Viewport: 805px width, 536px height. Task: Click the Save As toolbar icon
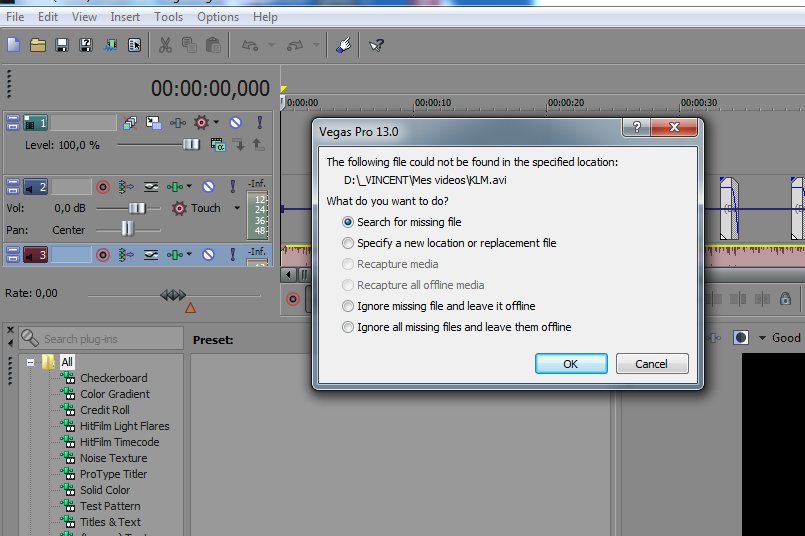click(86, 45)
